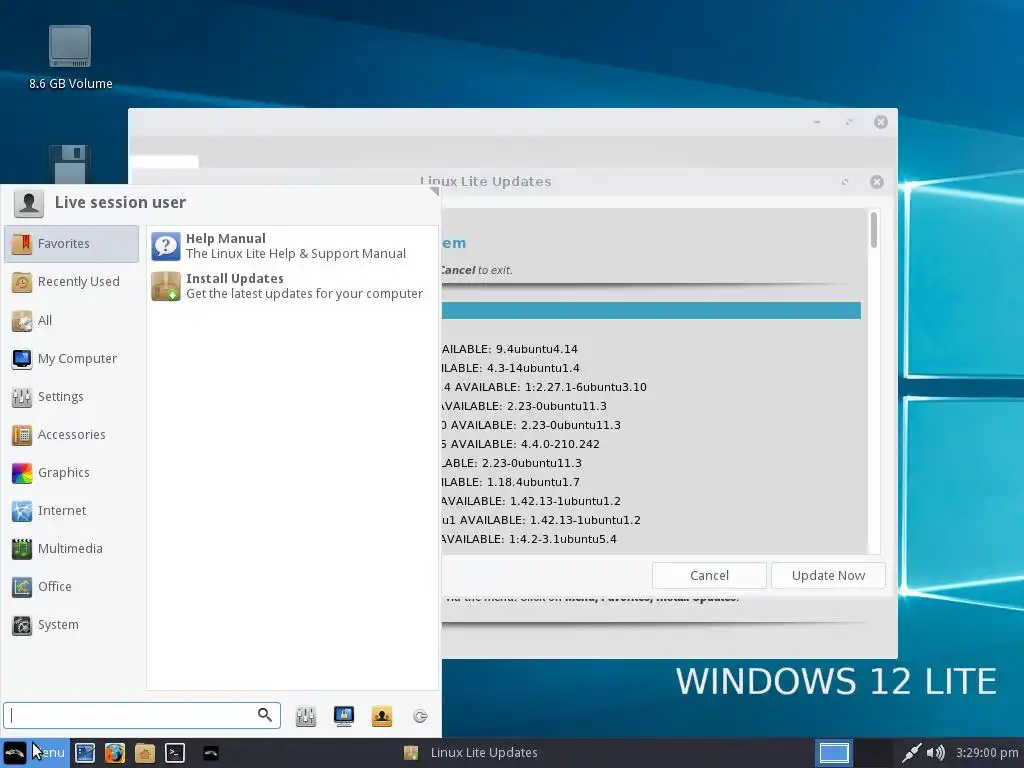Launch Install Updates from Favorites
The height and width of the screenshot is (768, 1024).
(293, 286)
